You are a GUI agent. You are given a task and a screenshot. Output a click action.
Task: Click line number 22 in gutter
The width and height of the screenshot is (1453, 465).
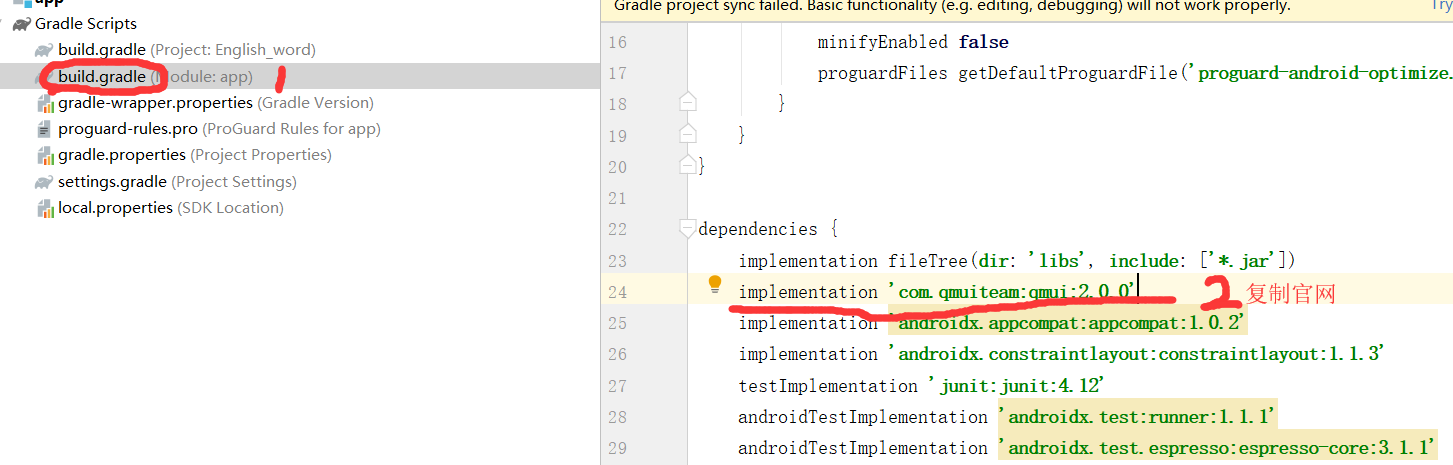click(617, 229)
